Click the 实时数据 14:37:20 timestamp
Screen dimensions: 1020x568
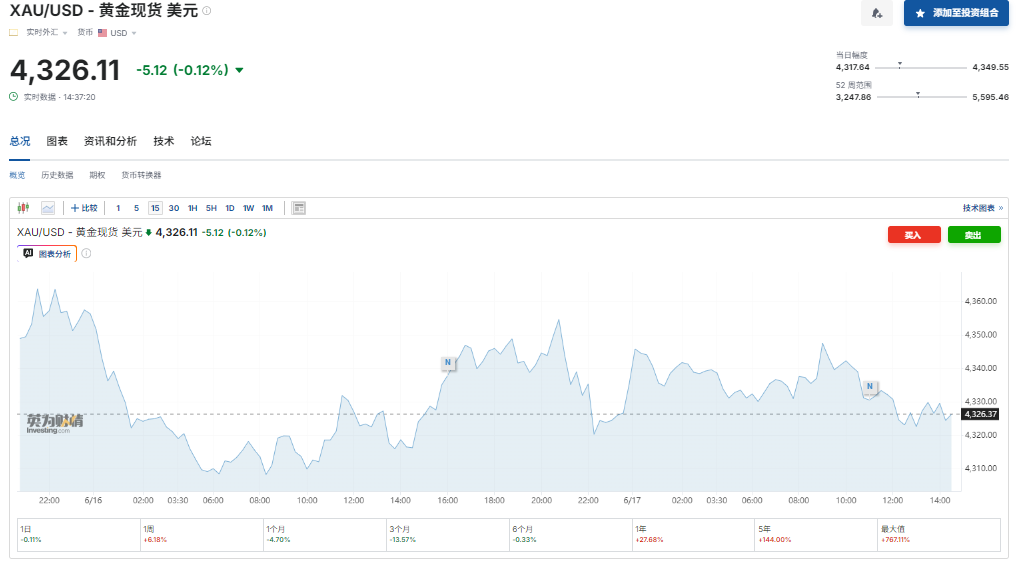pyautogui.click(x=59, y=97)
